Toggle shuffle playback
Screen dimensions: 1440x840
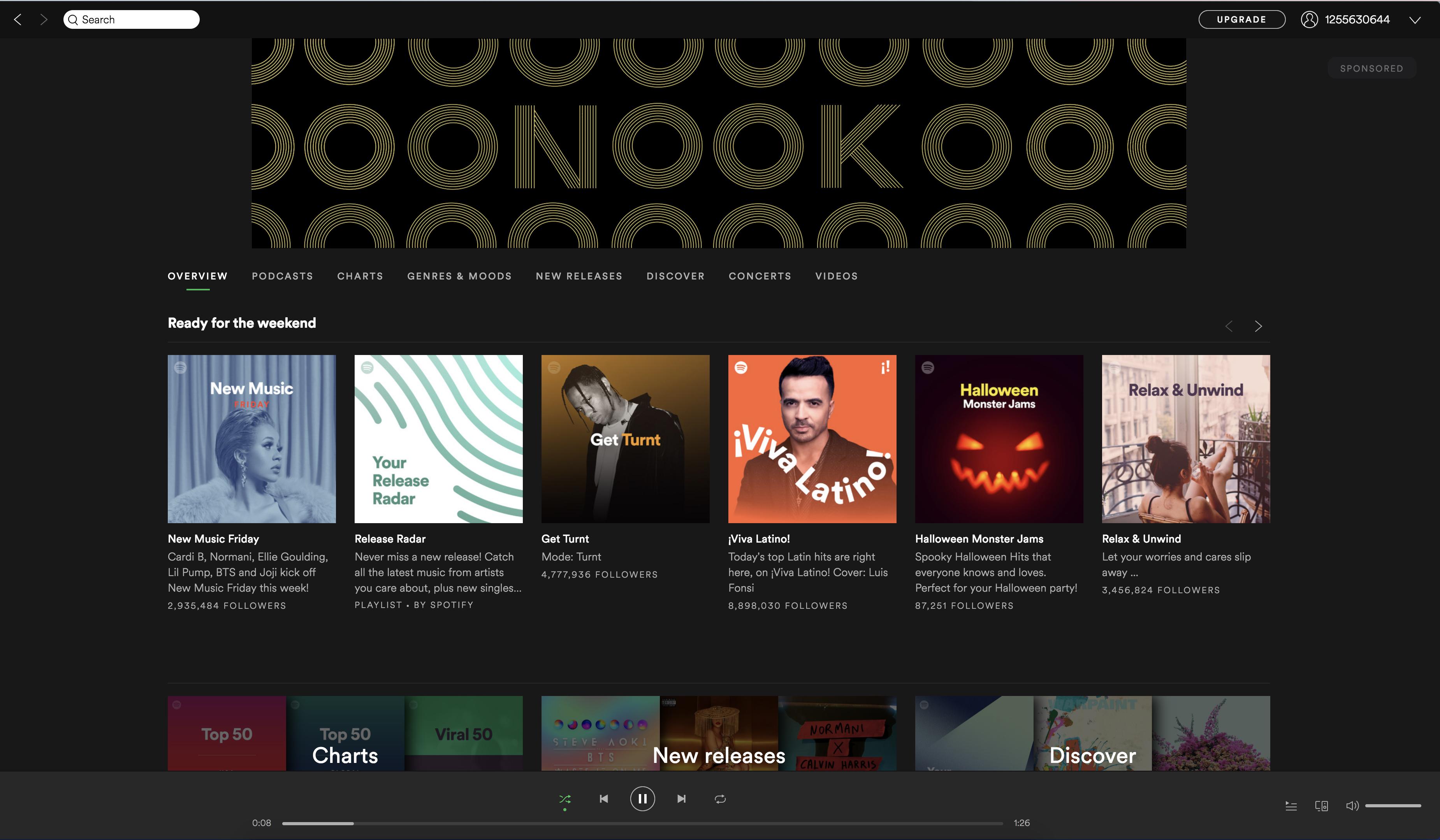point(564,799)
